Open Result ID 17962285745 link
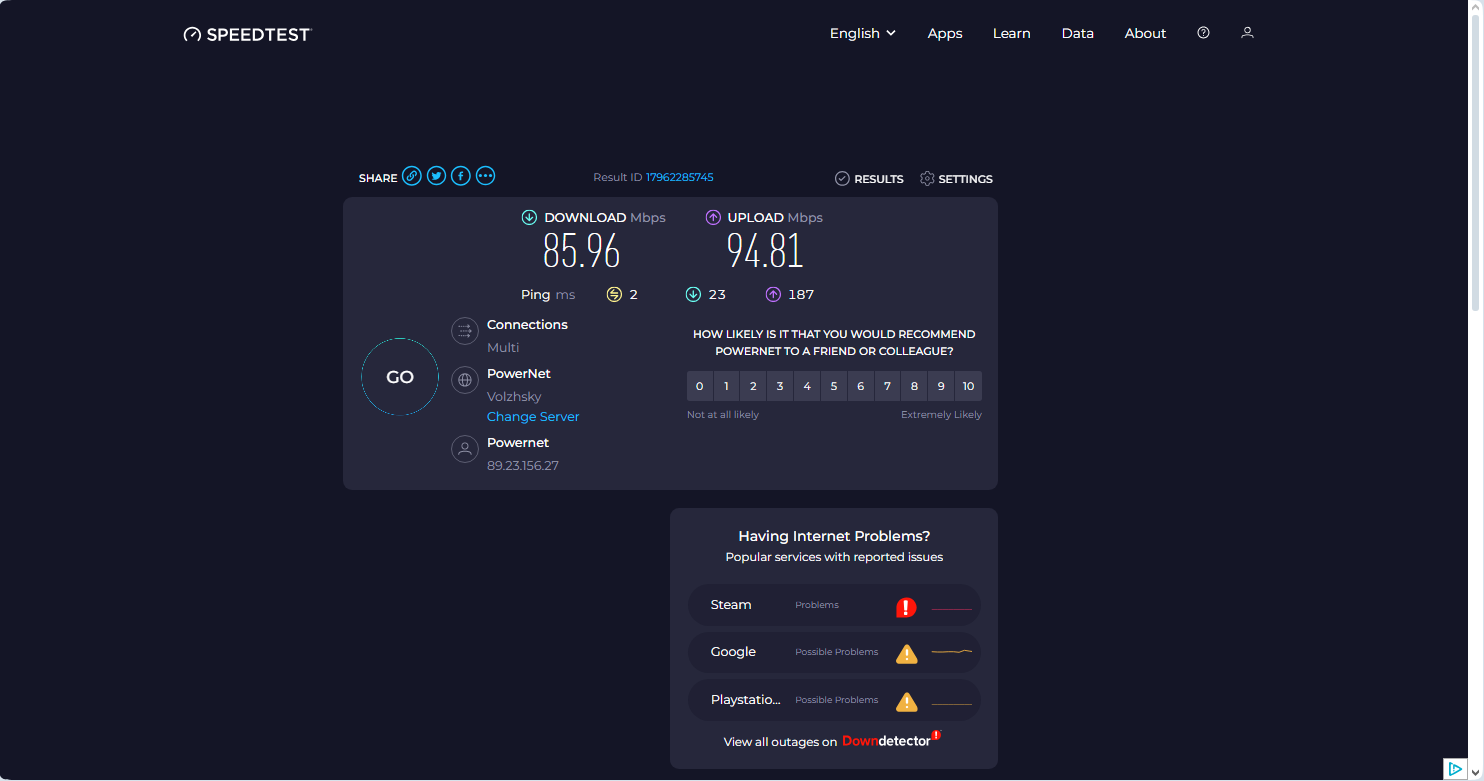 (x=680, y=177)
